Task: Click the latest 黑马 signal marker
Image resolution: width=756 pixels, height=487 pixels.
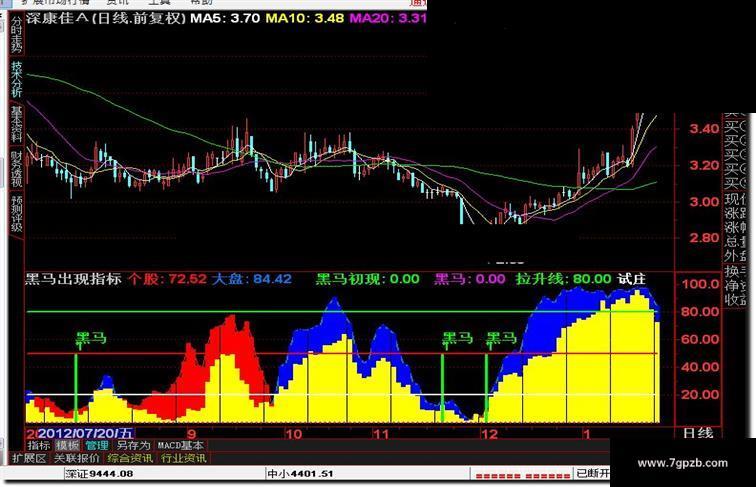Action: coord(501,339)
